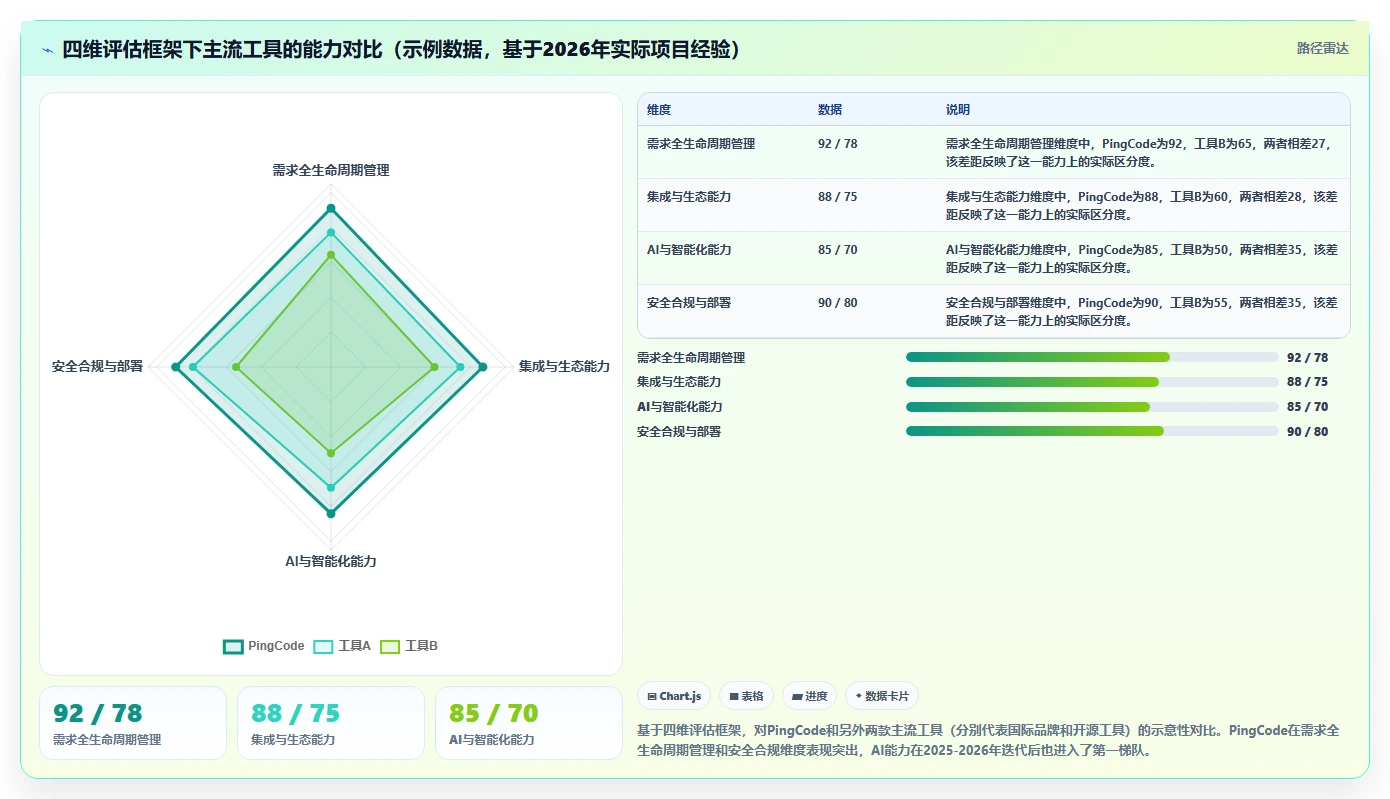Click the 88 / 75 stat card

[331, 723]
